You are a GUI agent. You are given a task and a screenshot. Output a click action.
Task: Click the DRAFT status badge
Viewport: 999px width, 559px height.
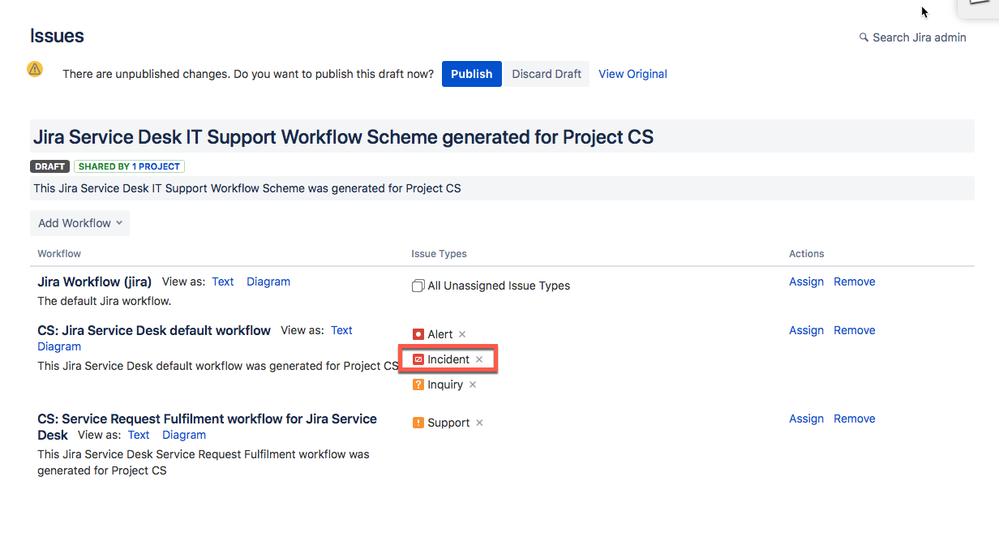pos(50,166)
